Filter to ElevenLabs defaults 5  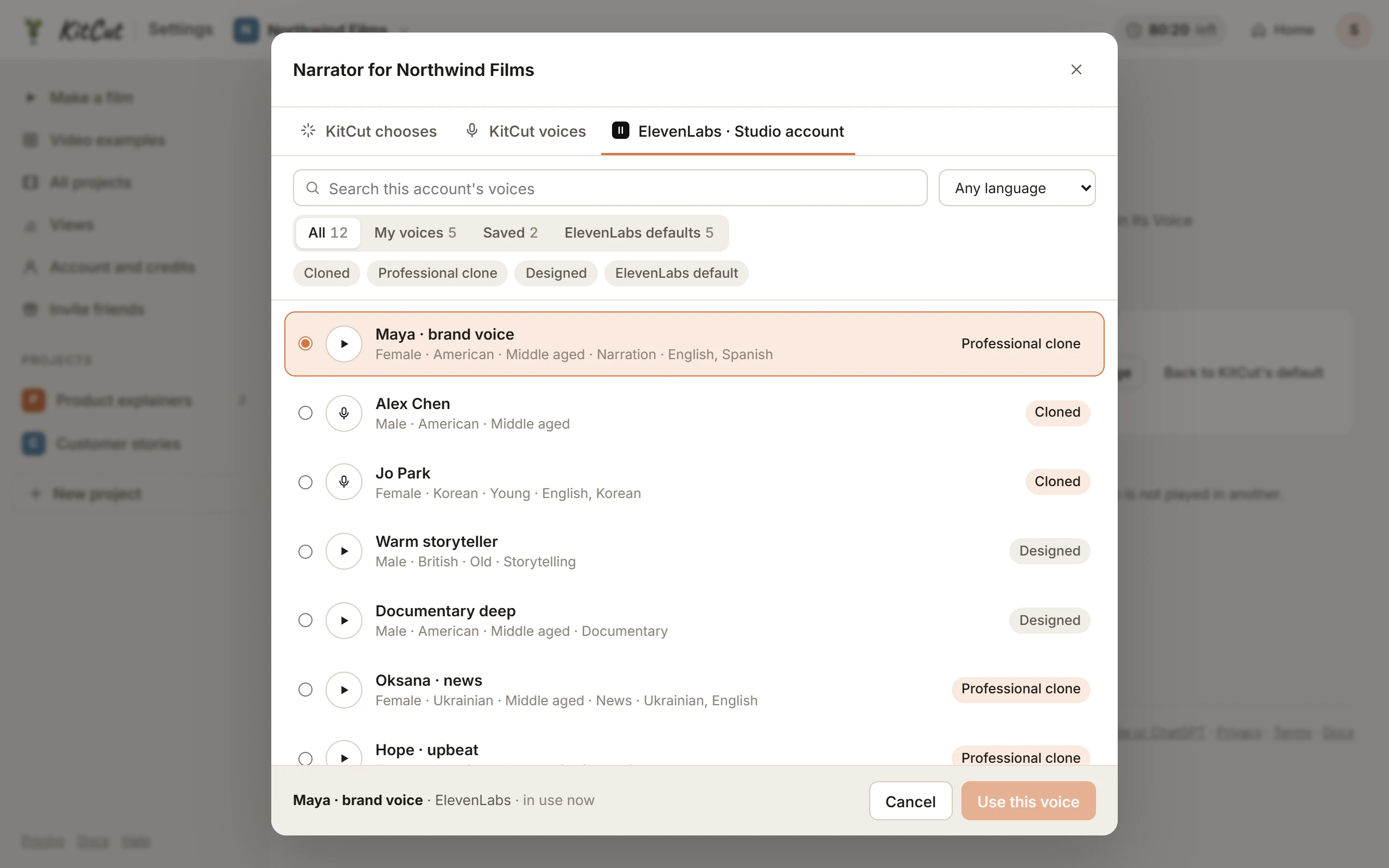[639, 233]
